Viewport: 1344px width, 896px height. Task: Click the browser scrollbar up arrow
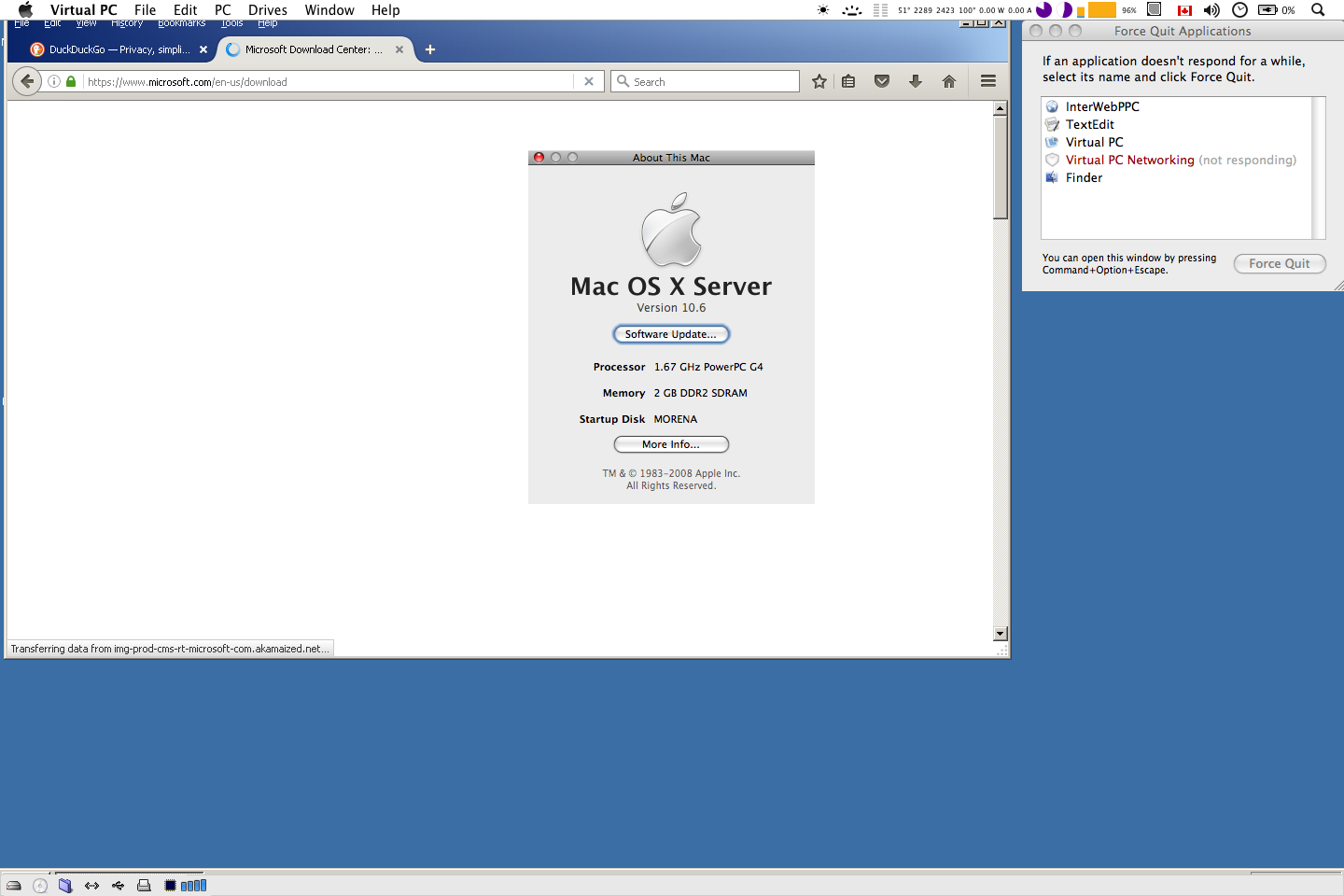[x=1001, y=108]
